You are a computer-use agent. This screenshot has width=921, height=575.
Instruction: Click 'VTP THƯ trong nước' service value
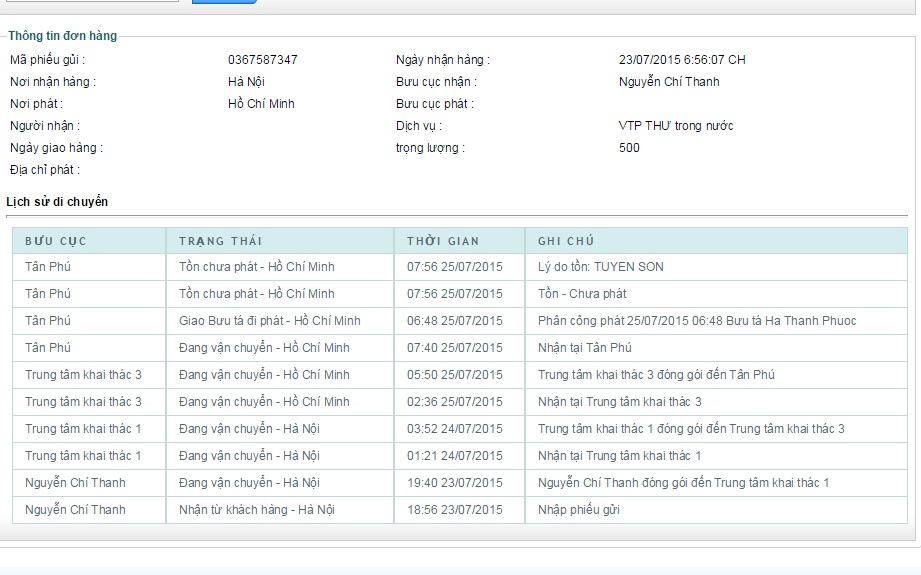675,126
